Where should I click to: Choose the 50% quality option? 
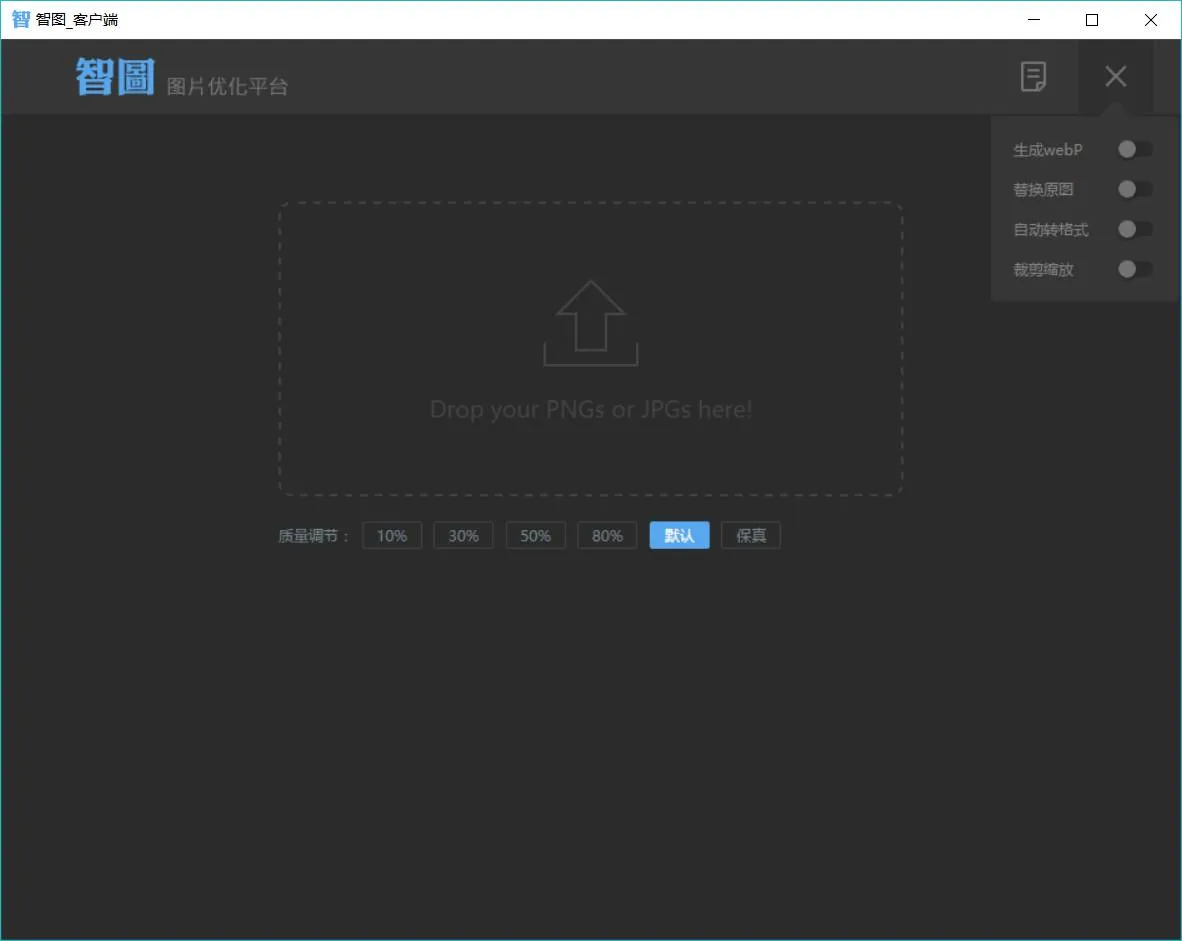[535, 535]
